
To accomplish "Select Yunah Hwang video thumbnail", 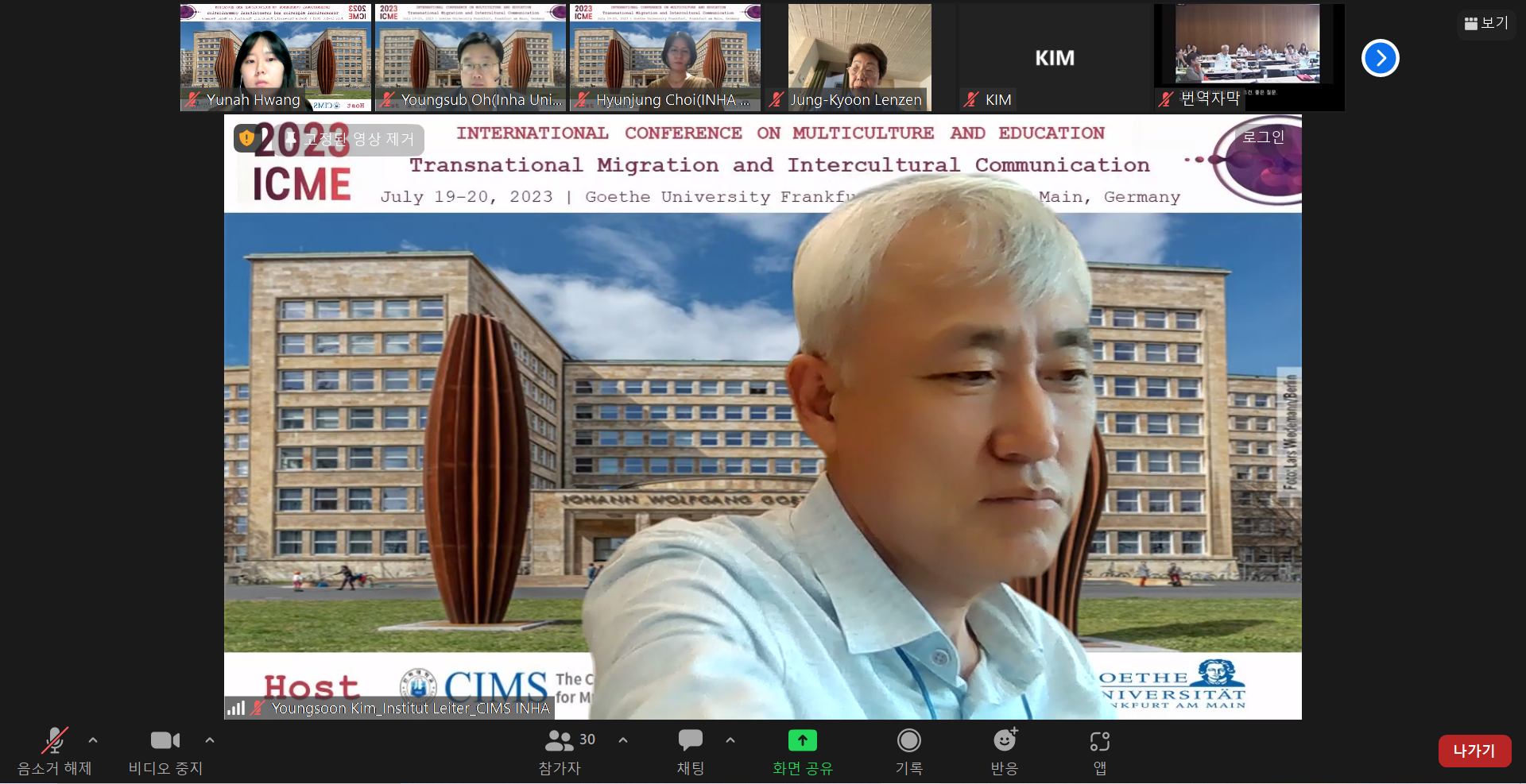I will 276,57.
